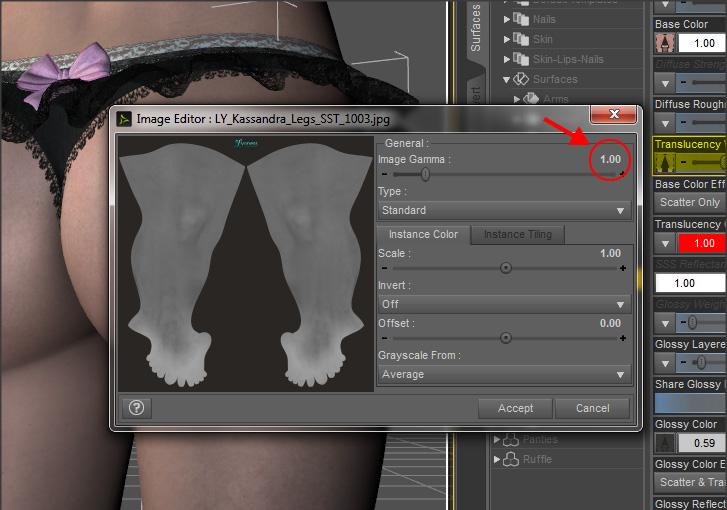Viewport: 727px width, 510px height.
Task: Open help with the question mark icon
Action: (136, 408)
